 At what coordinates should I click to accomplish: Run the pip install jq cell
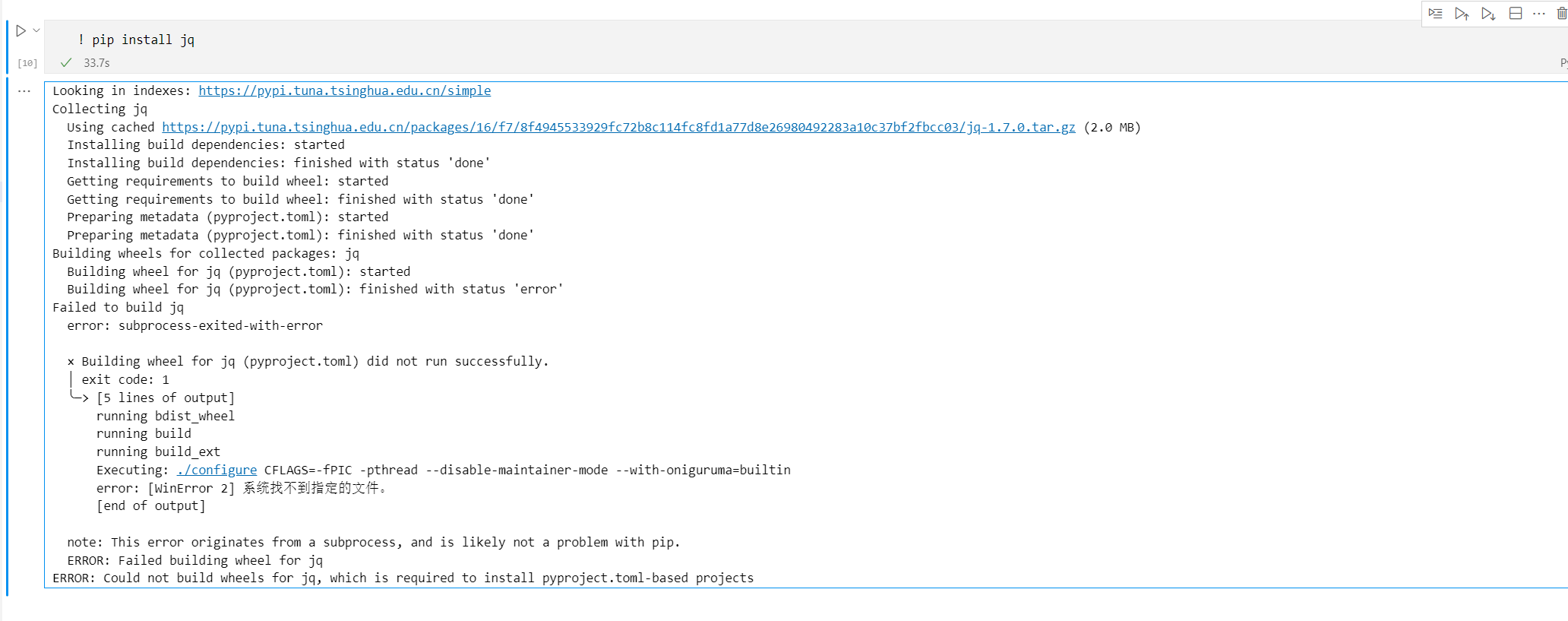(x=21, y=31)
